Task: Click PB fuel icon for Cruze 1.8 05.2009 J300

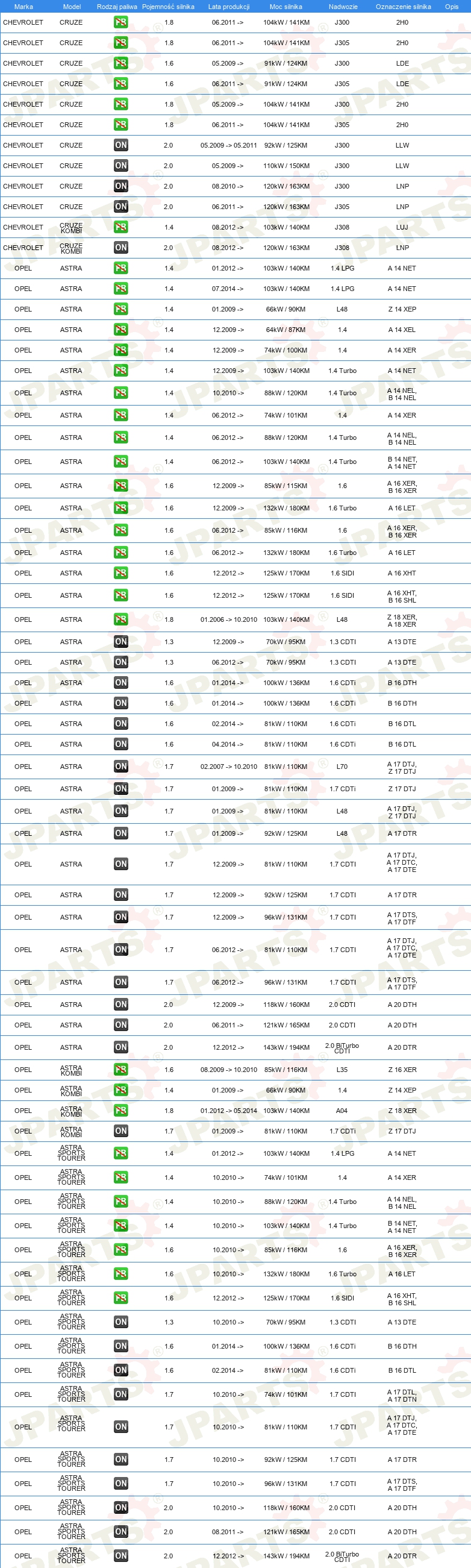Action: (121, 104)
